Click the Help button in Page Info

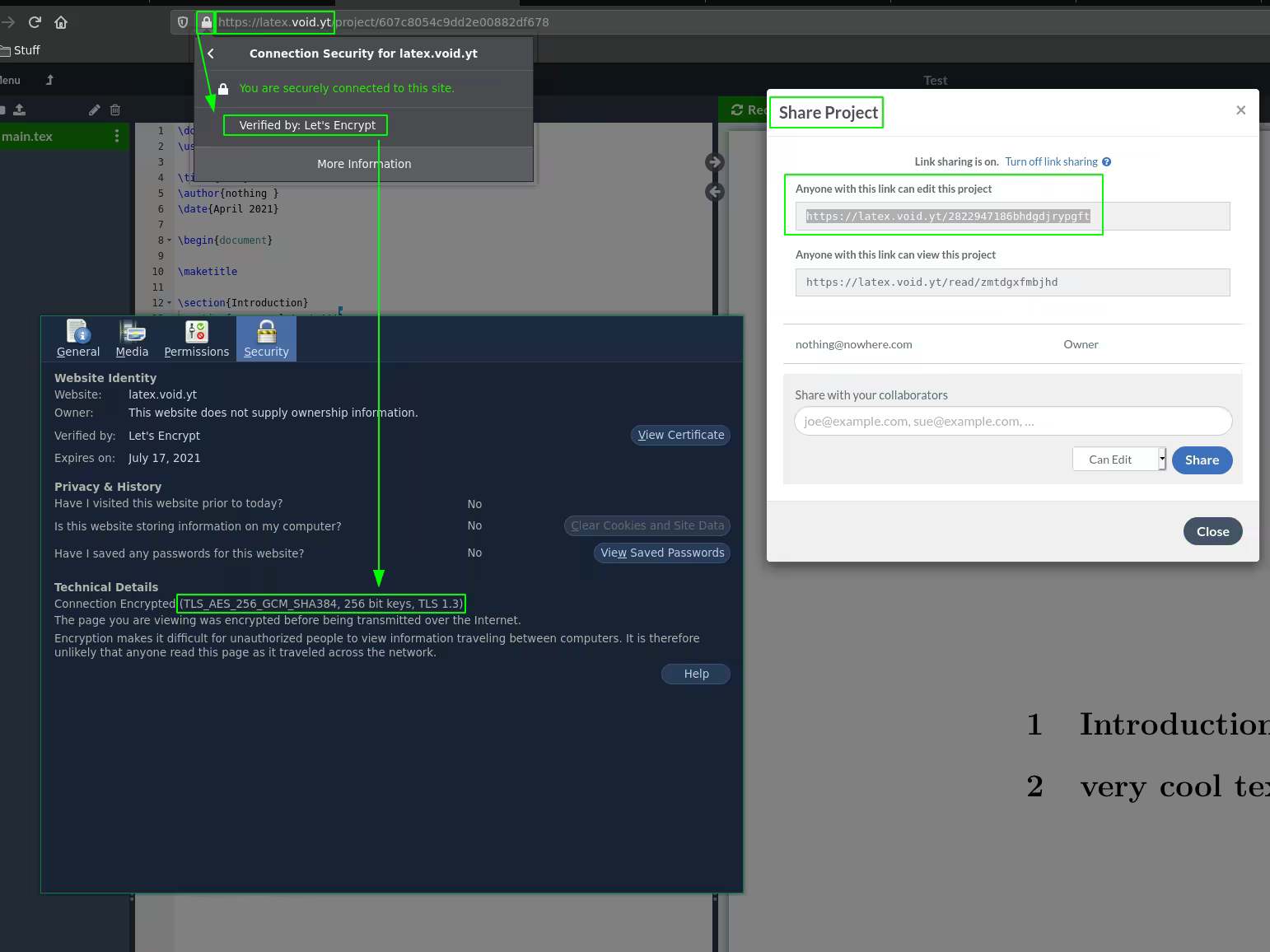pyautogui.click(x=696, y=674)
